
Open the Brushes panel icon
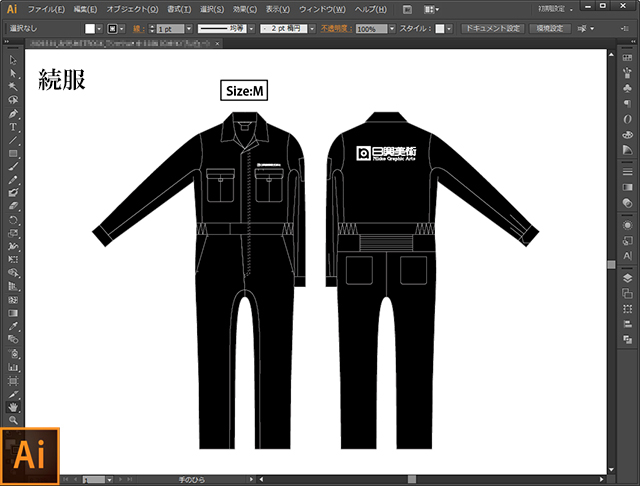627,73
